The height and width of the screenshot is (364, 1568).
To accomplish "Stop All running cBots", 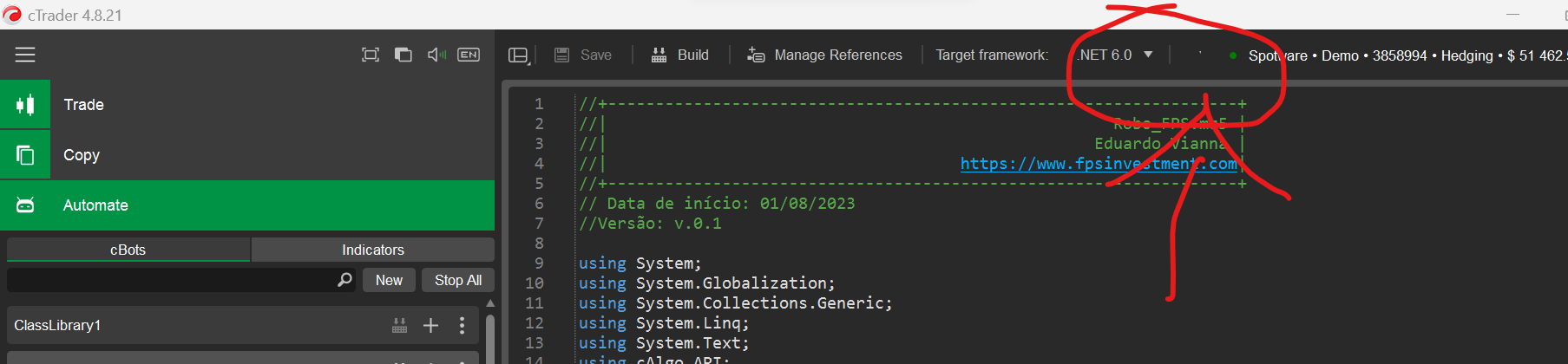I will (458, 280).
